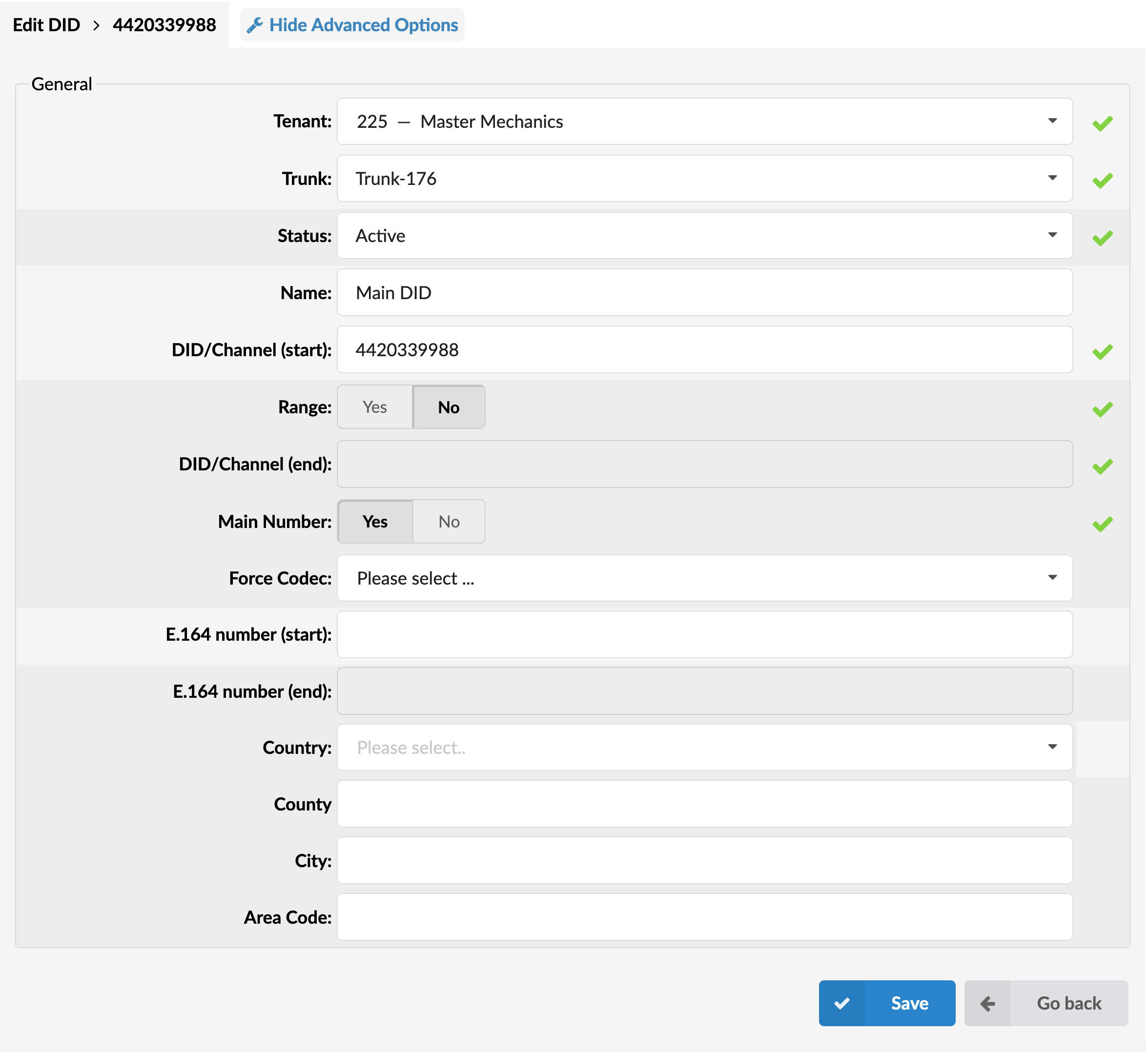Image resolution: width=1148 pixels, height=1054 pixels.
Task: Click the Force Codec: label
Action: [281, 579]
